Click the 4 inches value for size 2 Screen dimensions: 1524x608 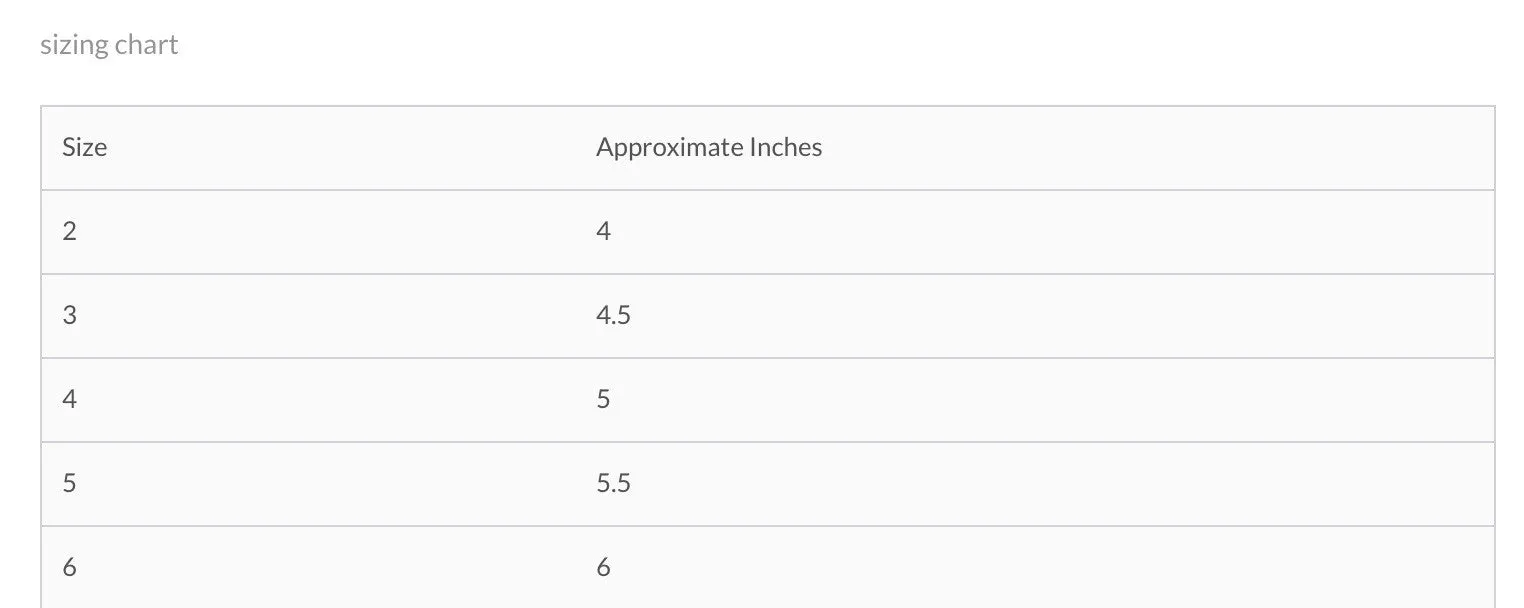(603, 232)
